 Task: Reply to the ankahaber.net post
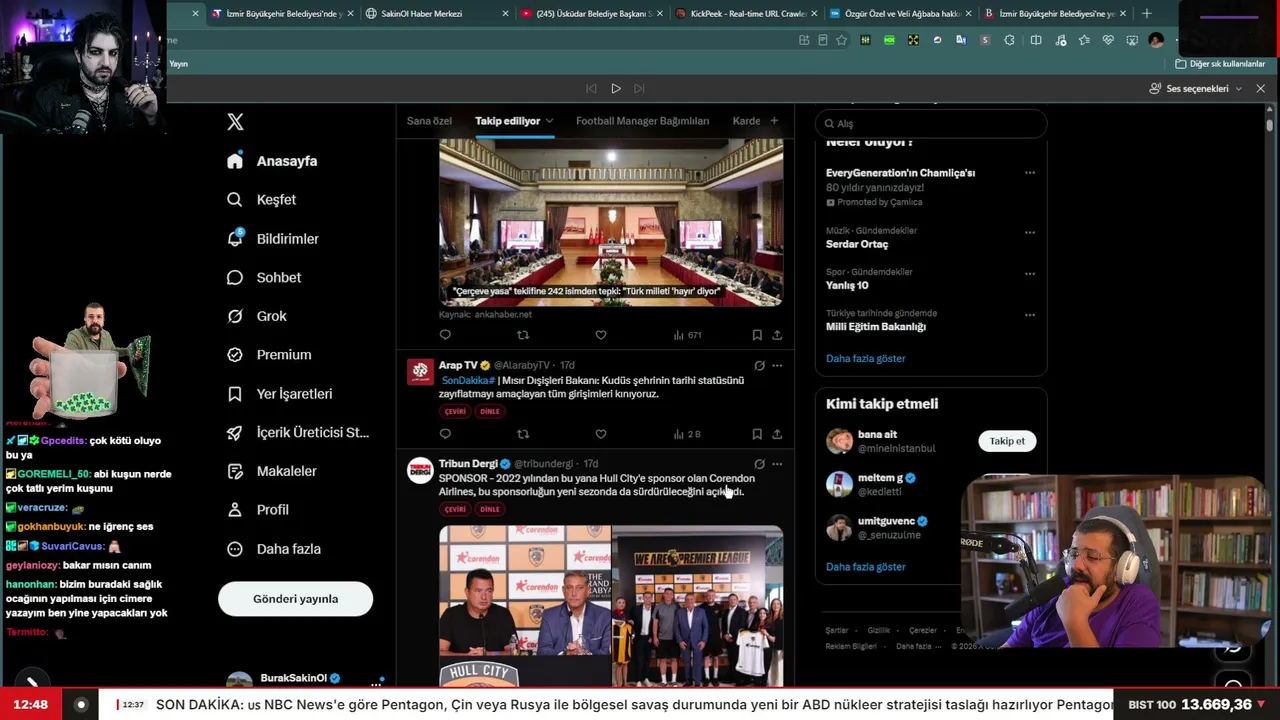(x=445, y=335)
